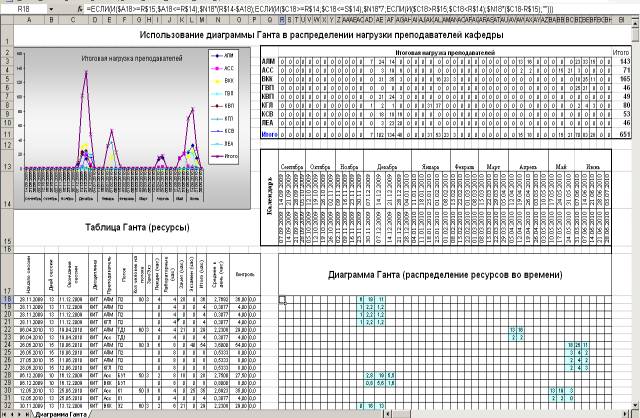The height and width of the screenshot is (418, 640).
Task: Click grand total value 651
Action: [x=624, y=134]
